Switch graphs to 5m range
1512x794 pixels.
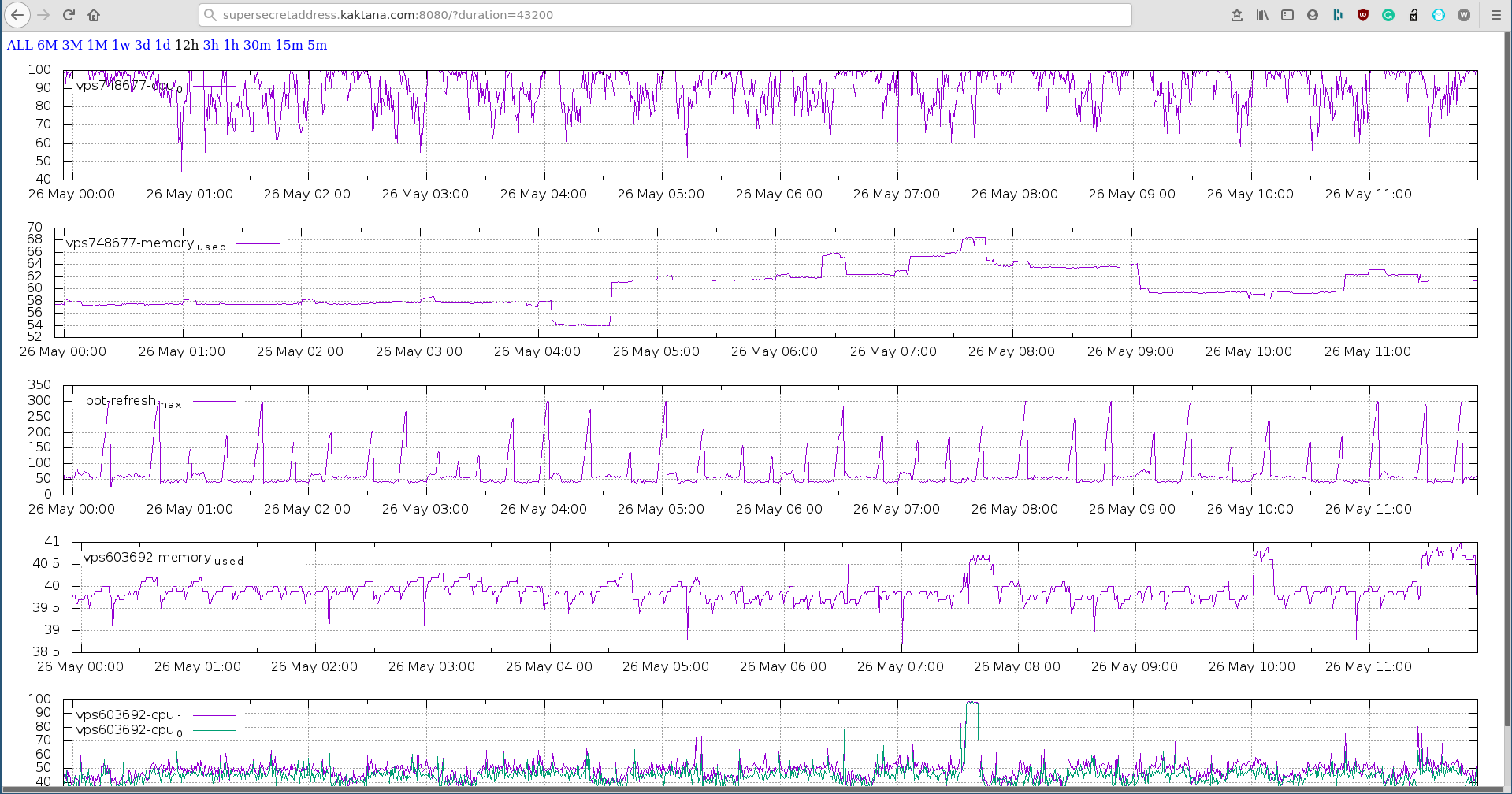pyautogui.click(x=318, y=45)
